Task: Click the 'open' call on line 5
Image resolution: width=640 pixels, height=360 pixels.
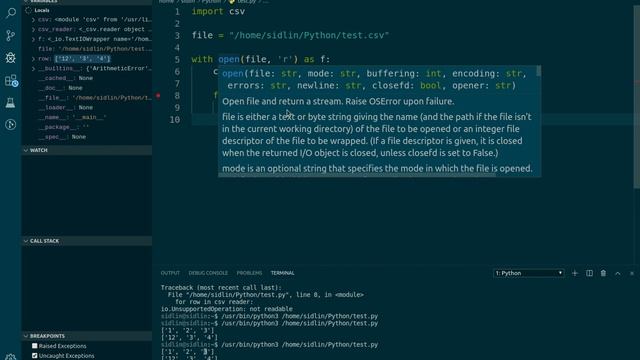Action: [x=229, y=59]
